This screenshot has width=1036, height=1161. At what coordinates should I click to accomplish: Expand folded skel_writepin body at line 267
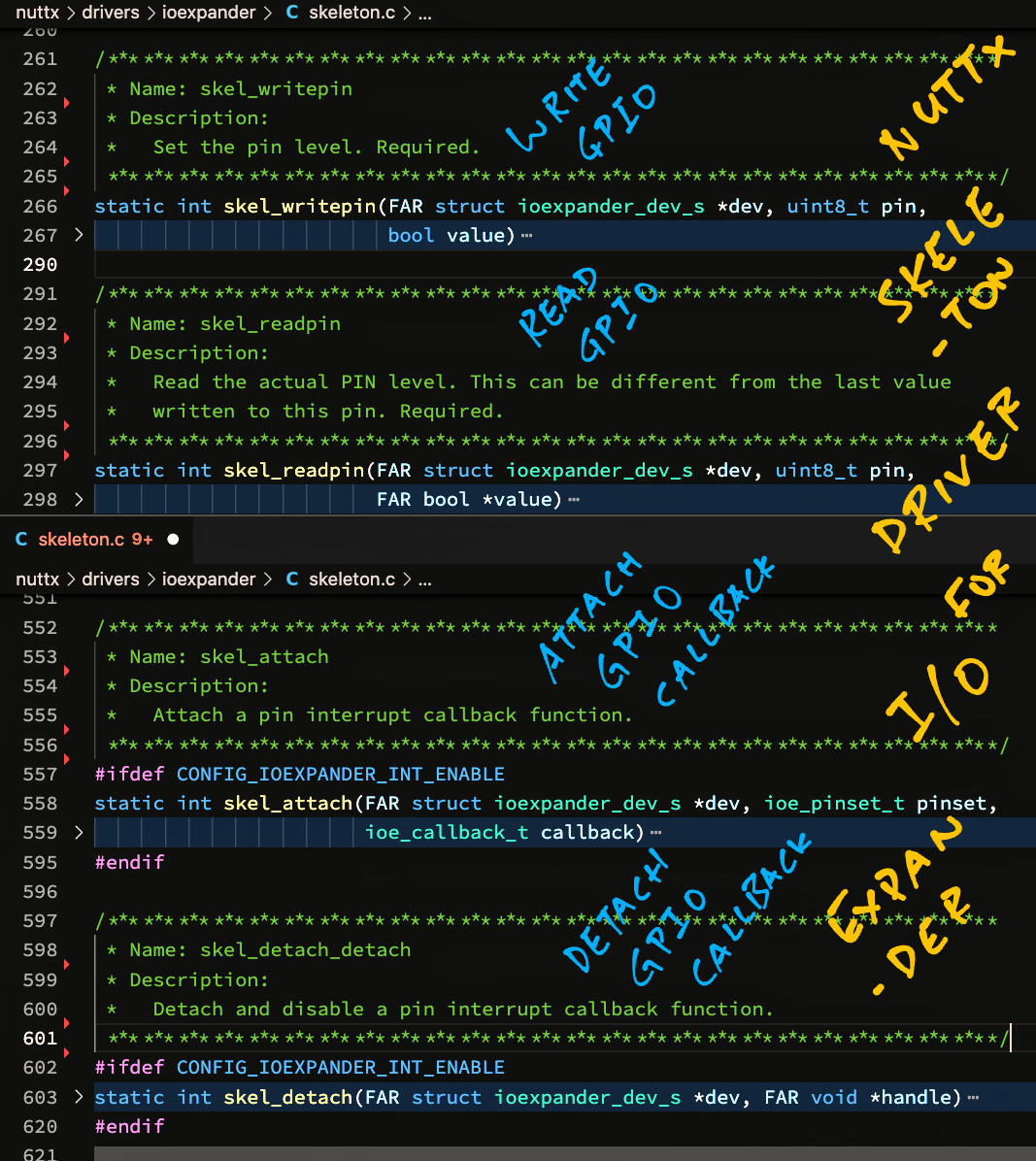80,236
